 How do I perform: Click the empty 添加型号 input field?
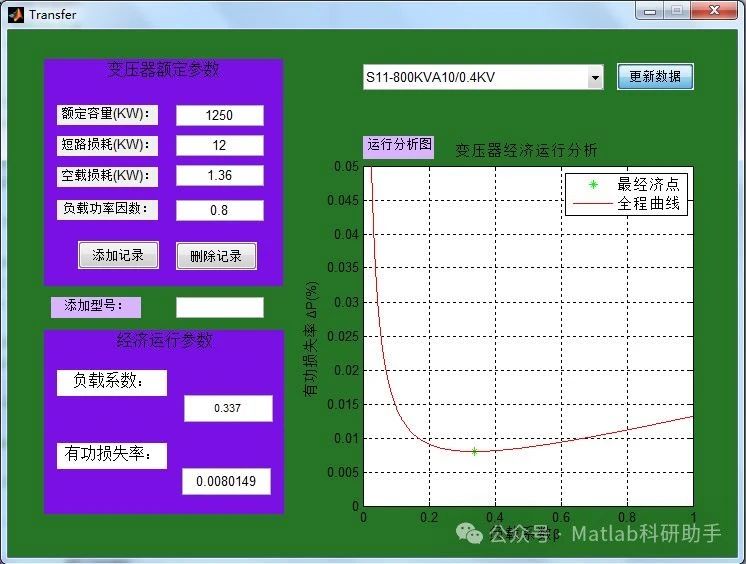[x=219, y=307]
